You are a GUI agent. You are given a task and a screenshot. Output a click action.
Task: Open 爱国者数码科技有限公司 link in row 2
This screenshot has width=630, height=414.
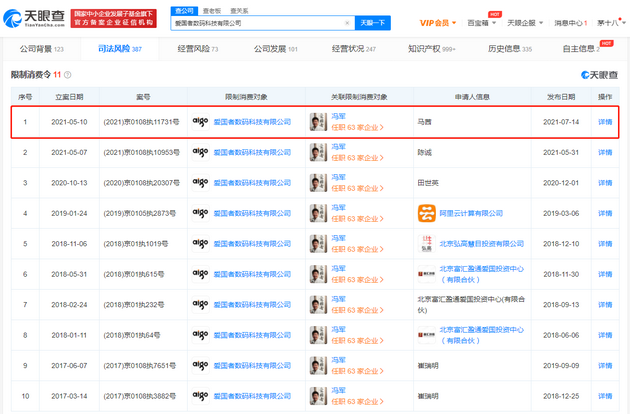(252, 152)
